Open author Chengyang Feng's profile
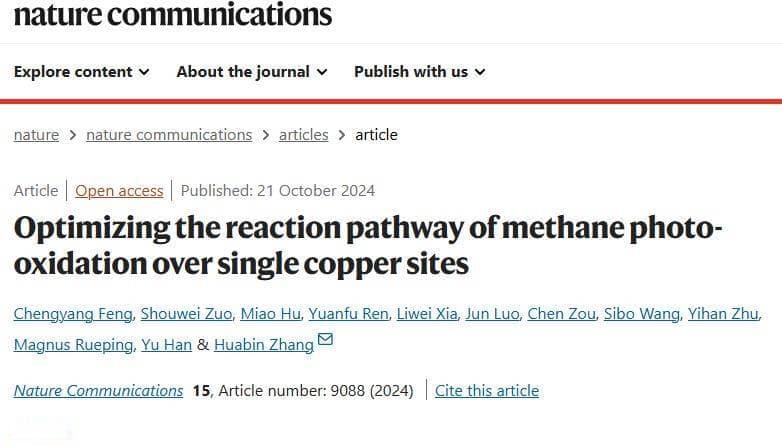The image size is (782, 446). (x=73, y=314)
